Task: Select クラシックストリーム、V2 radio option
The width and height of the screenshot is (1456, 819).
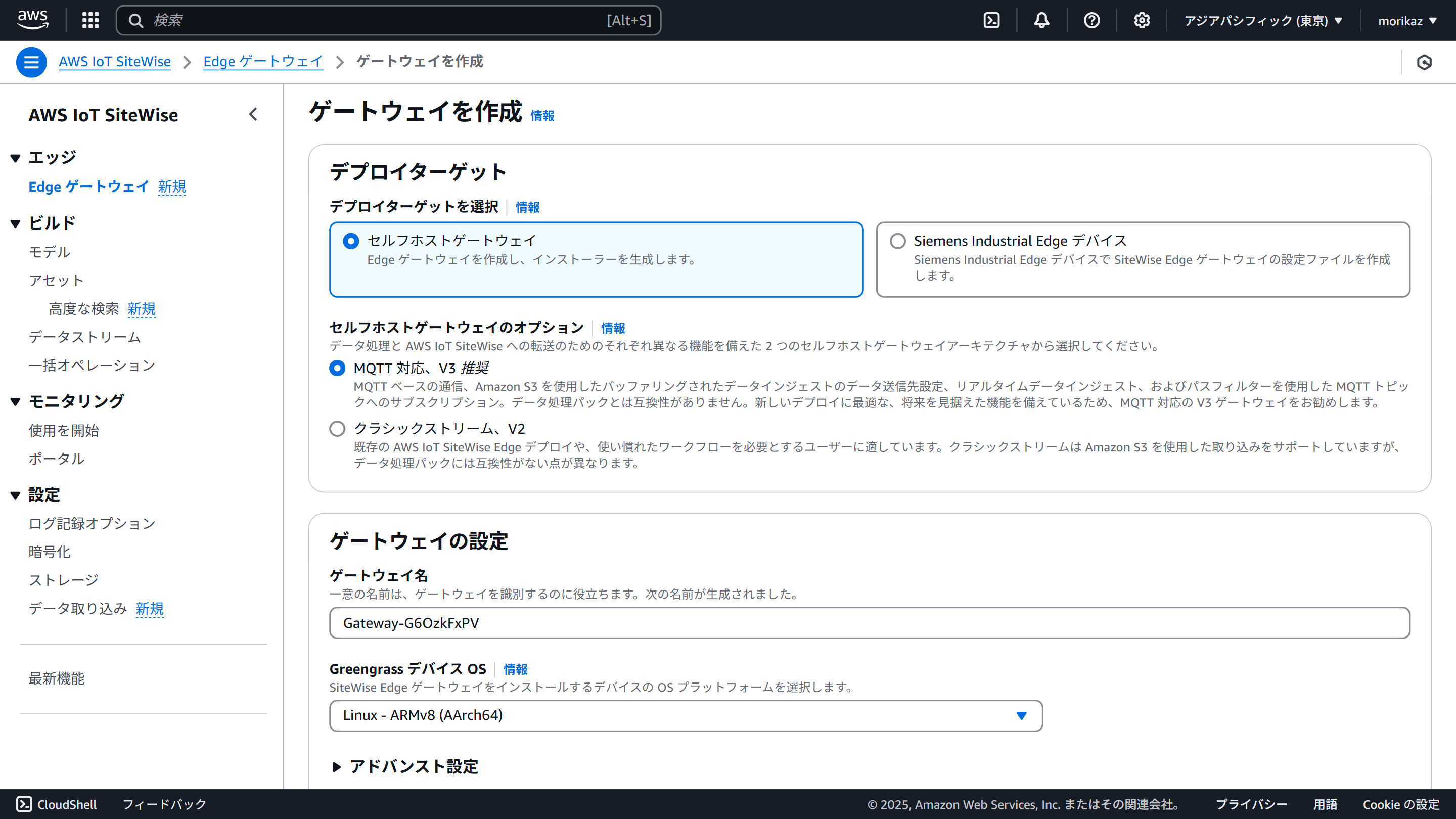Action: 337,428
